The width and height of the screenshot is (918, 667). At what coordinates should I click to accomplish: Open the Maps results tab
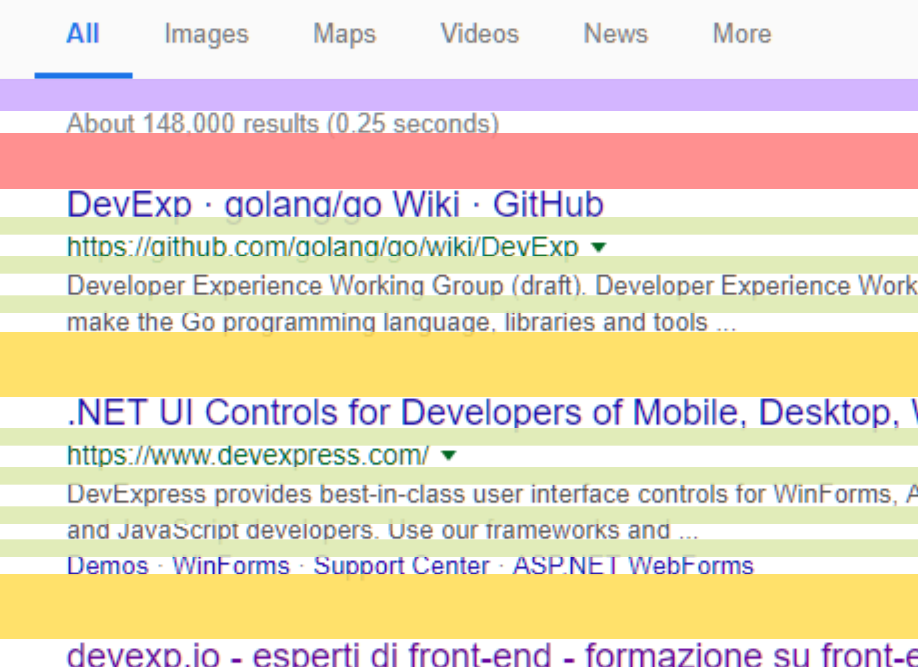click(x=344, y=34)
